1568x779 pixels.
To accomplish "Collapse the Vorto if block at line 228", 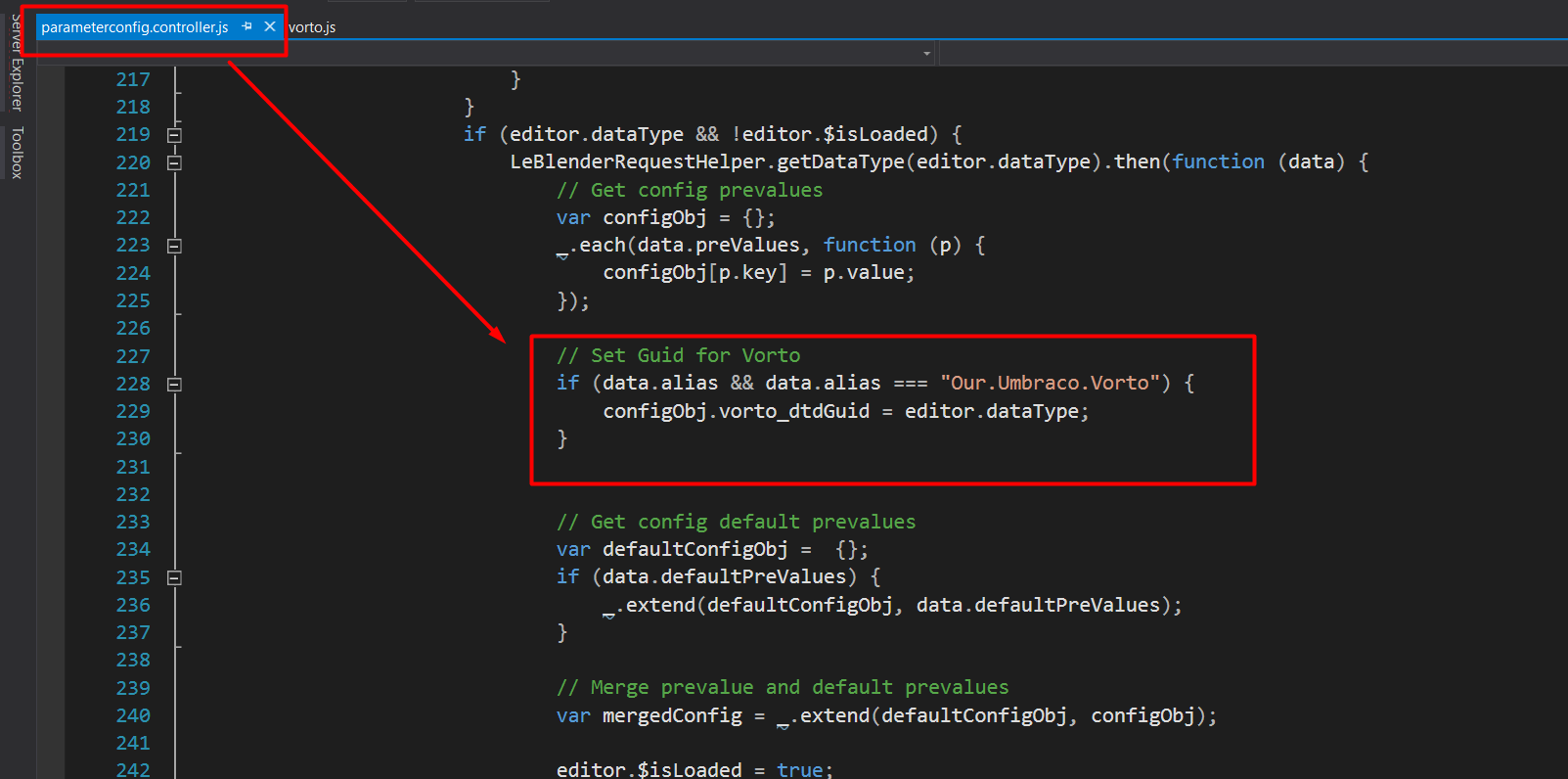I will [174, 385].
